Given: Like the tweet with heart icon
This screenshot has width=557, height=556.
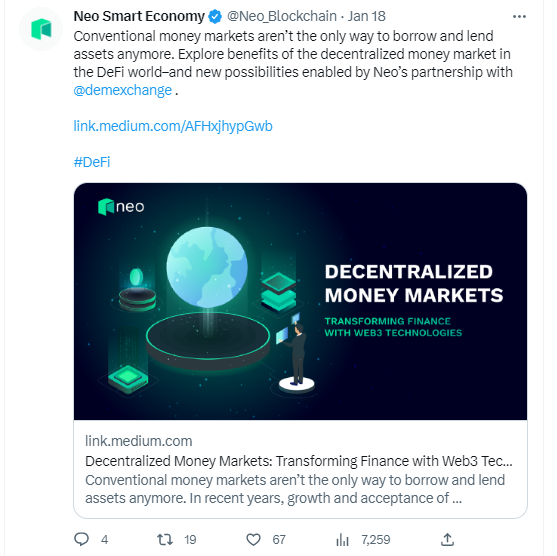Looking at the screenshot, I should point(253,540).
